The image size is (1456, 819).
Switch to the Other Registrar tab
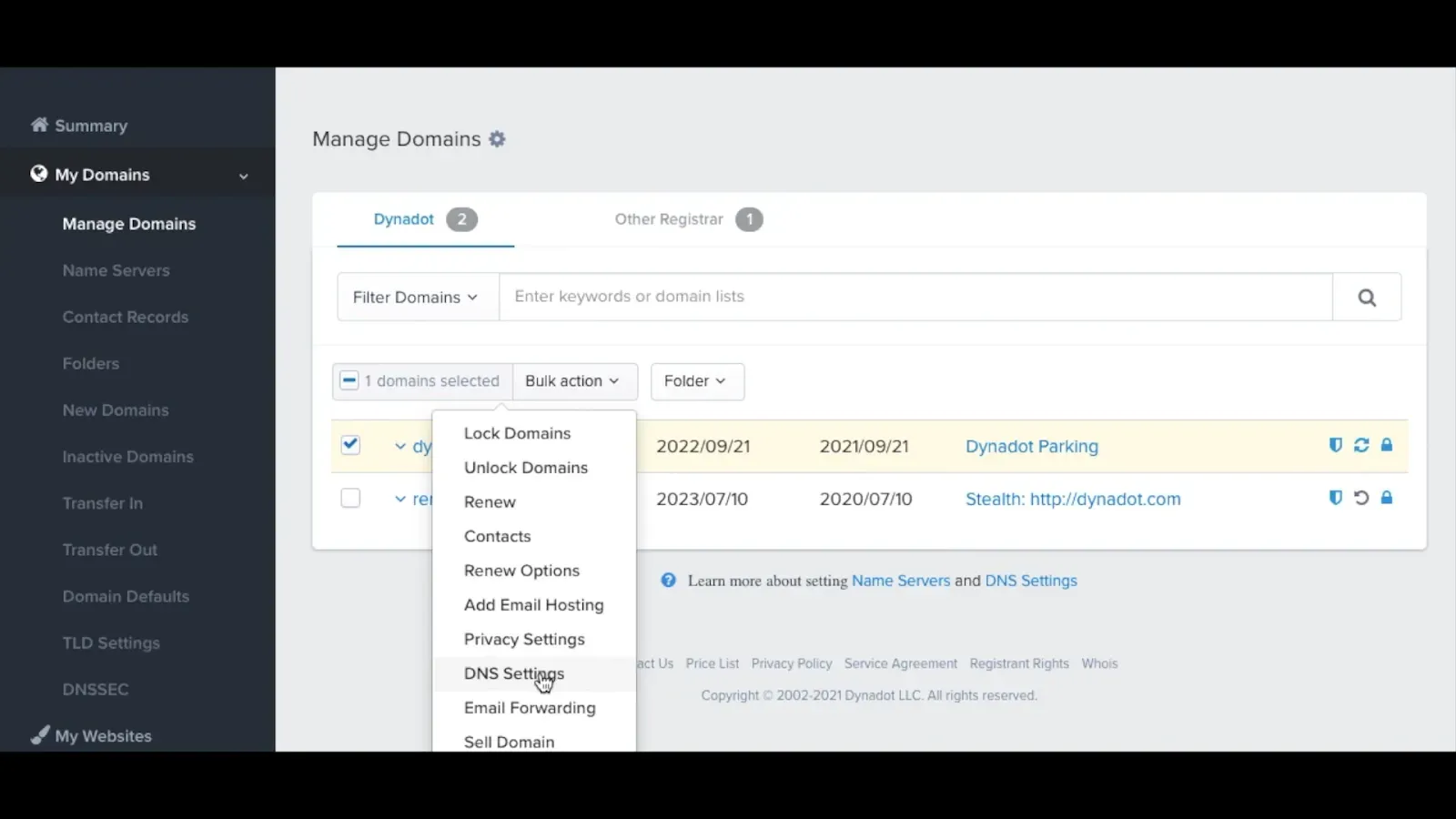[x=688, y=219]
